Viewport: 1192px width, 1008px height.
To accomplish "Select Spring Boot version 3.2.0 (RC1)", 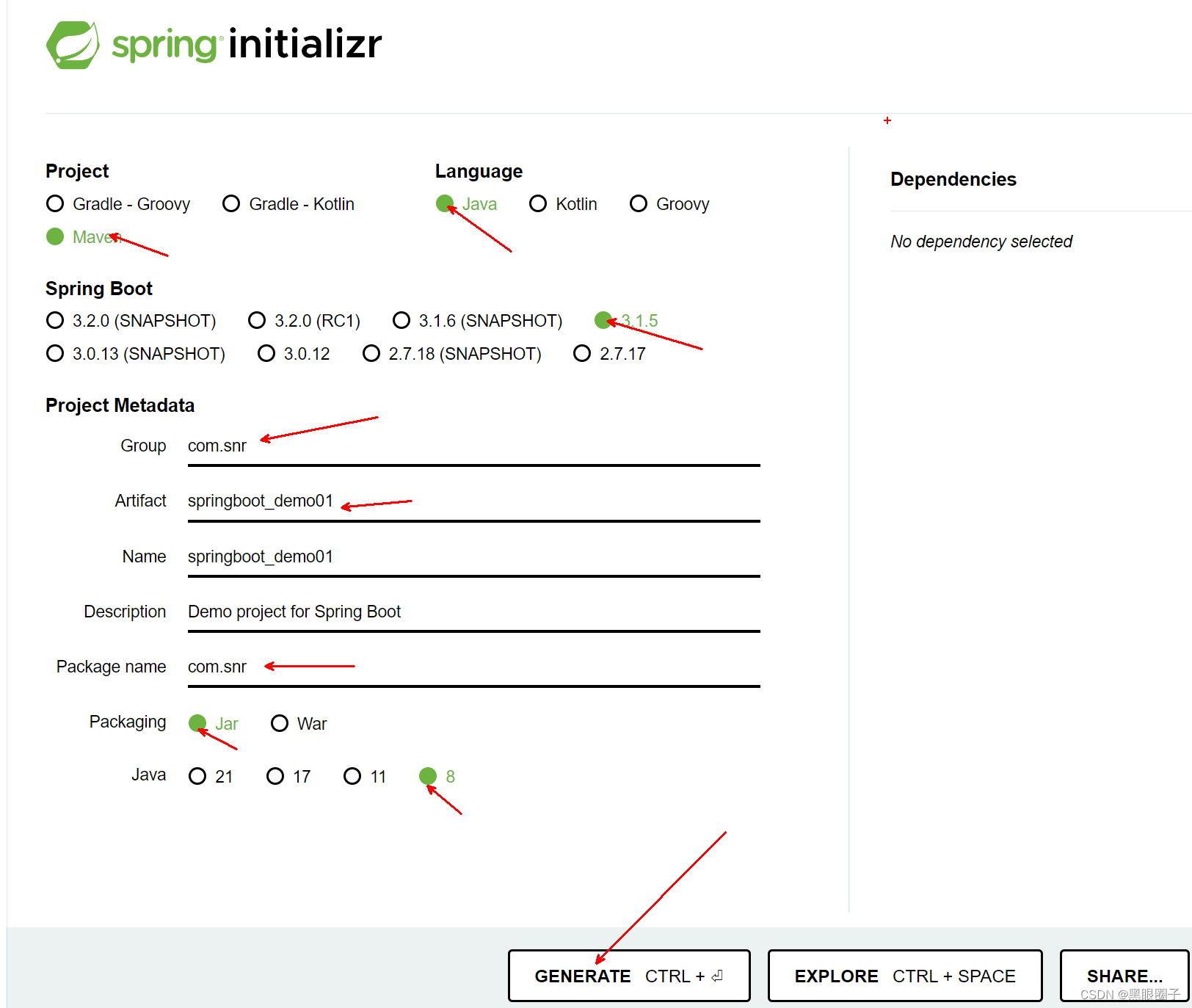I will [x=257, y=320].
